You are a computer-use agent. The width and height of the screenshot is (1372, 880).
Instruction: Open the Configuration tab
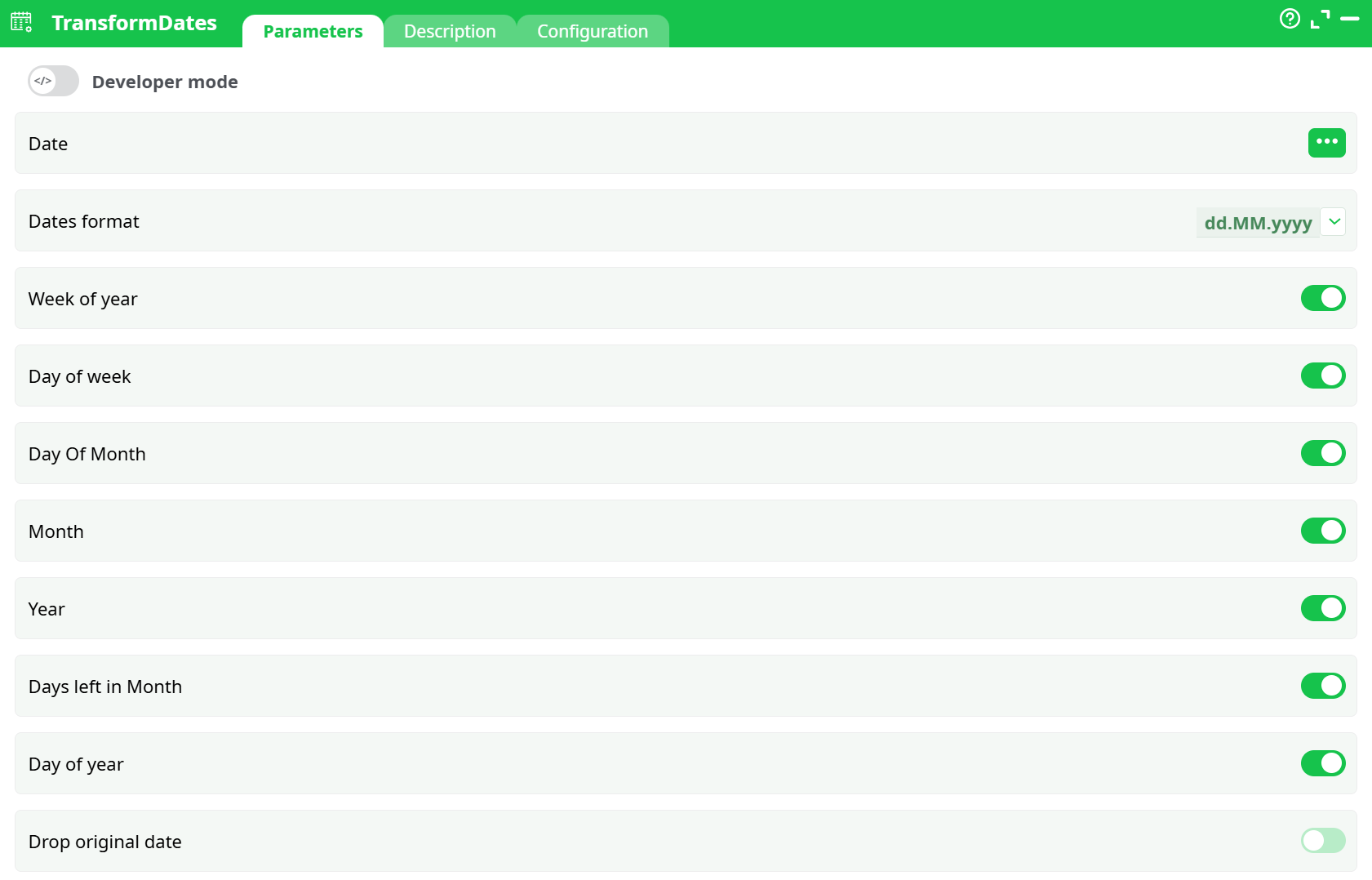pyautogui.click(x=593, y=31)
